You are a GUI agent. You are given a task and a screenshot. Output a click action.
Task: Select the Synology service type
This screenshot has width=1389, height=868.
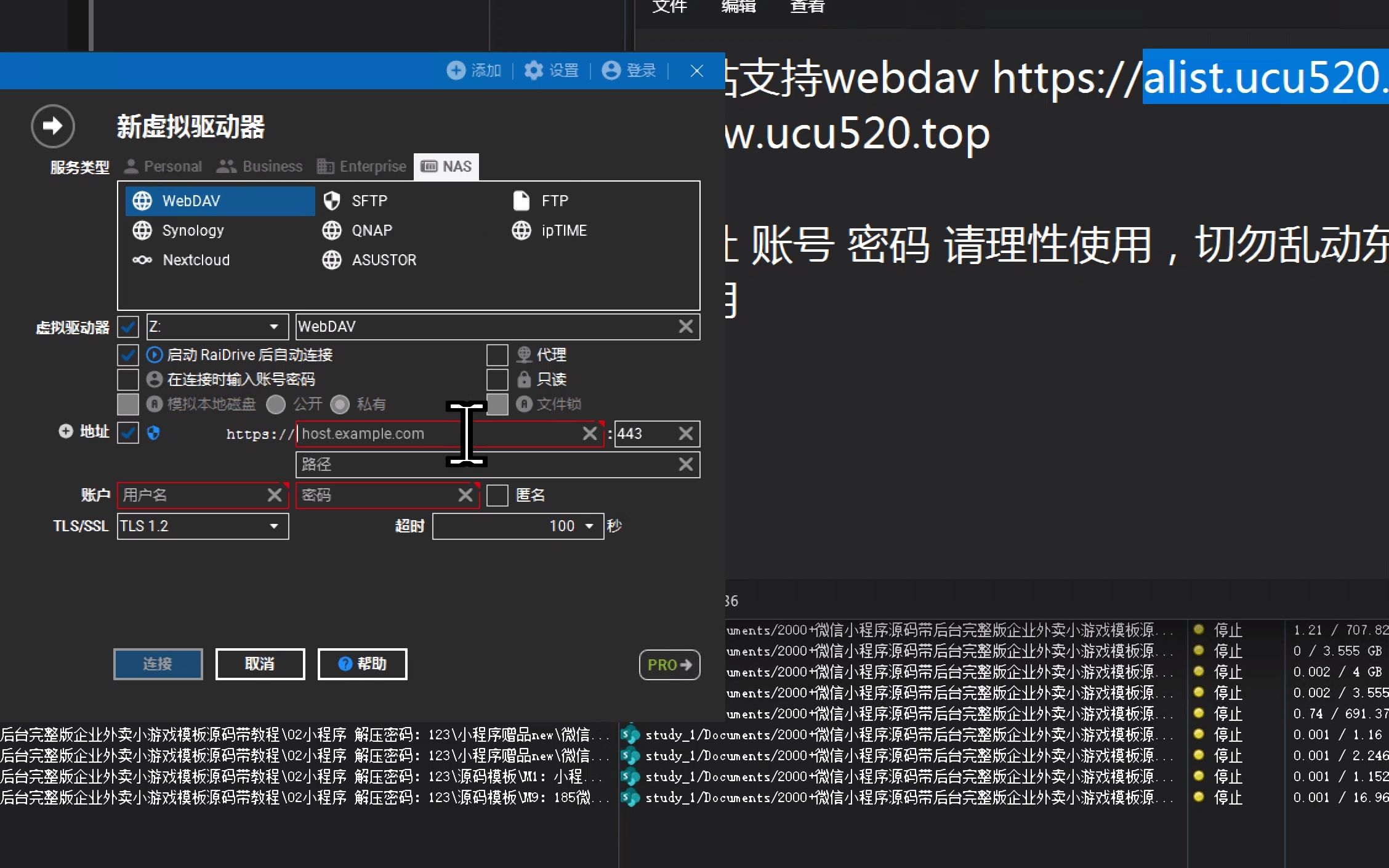(x=193, y=230)
